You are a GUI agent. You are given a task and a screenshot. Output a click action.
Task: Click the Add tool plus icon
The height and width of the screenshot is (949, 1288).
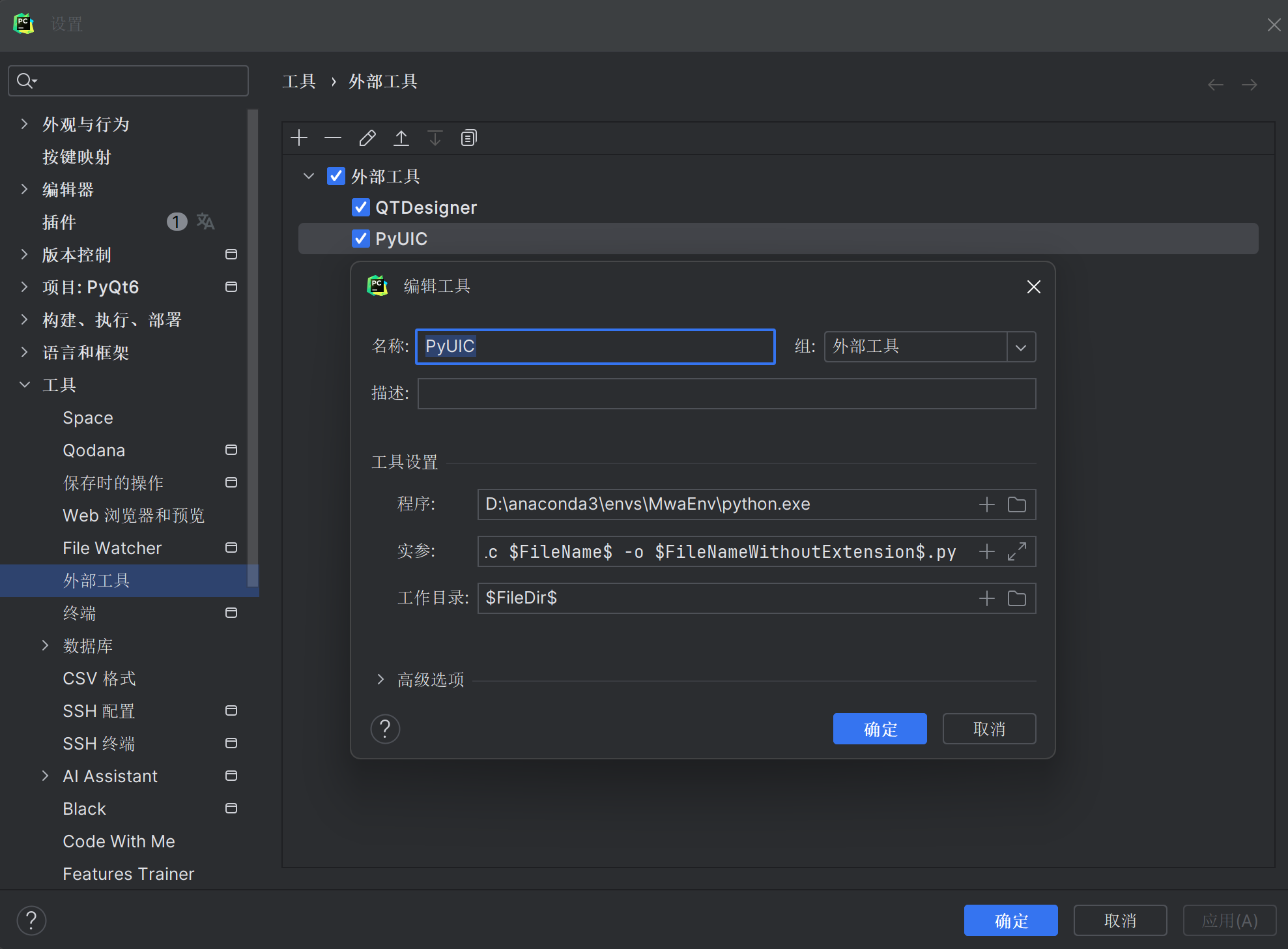point(299,138)
